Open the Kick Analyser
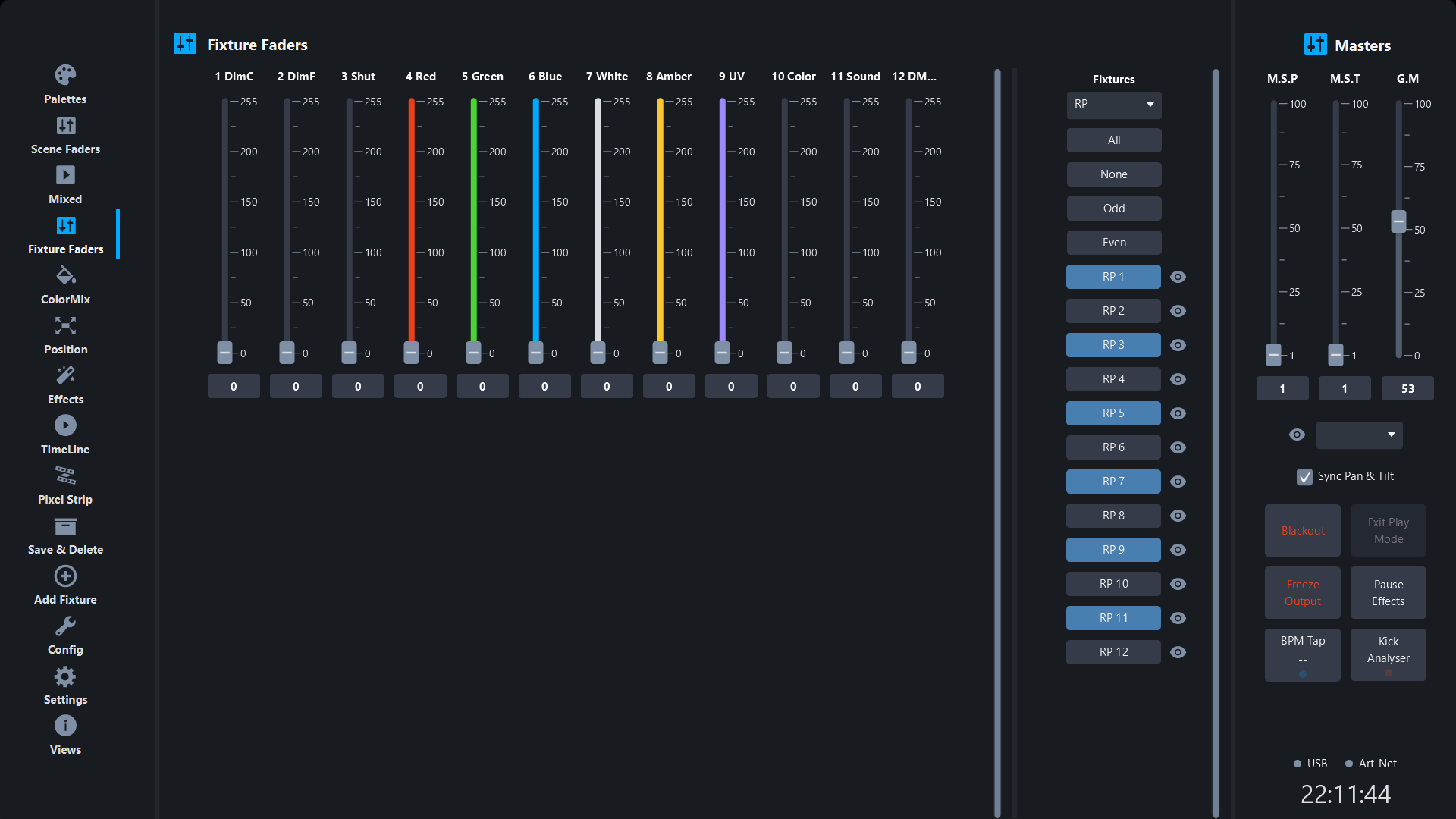The height and width of the screenshot is (819, 1456). pos(1388,655)
